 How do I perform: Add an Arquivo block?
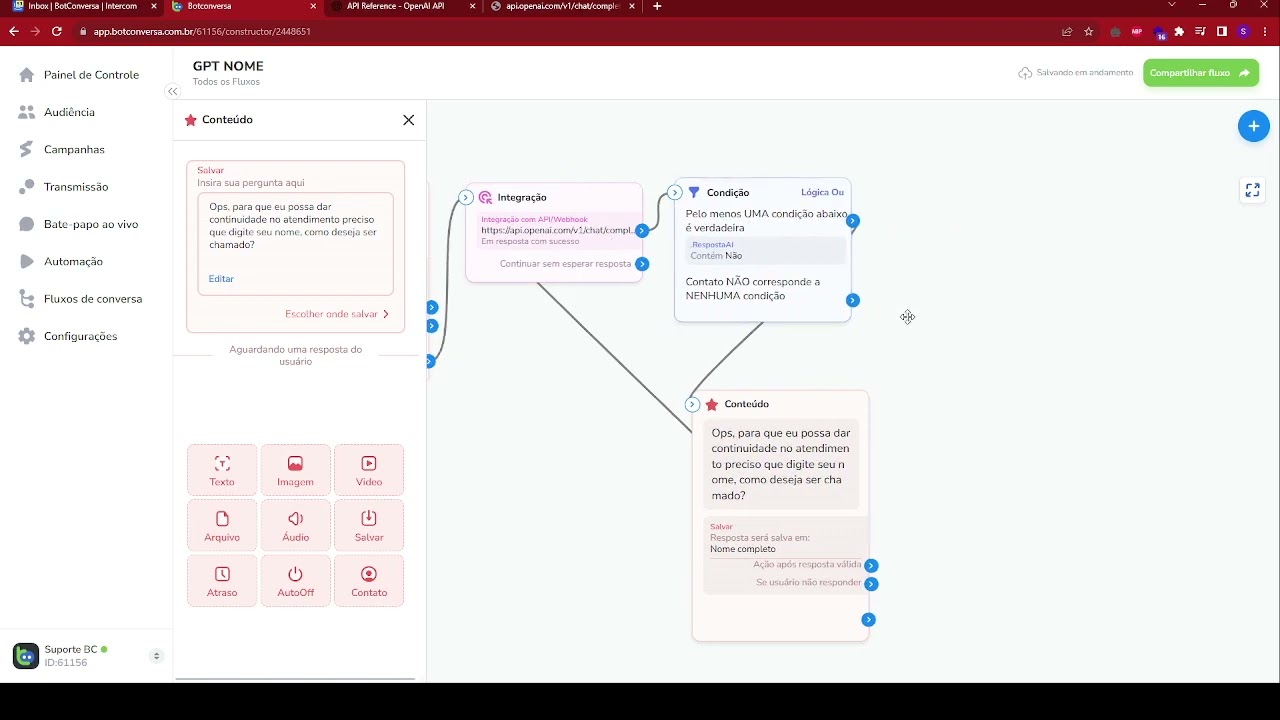point(222,525)
